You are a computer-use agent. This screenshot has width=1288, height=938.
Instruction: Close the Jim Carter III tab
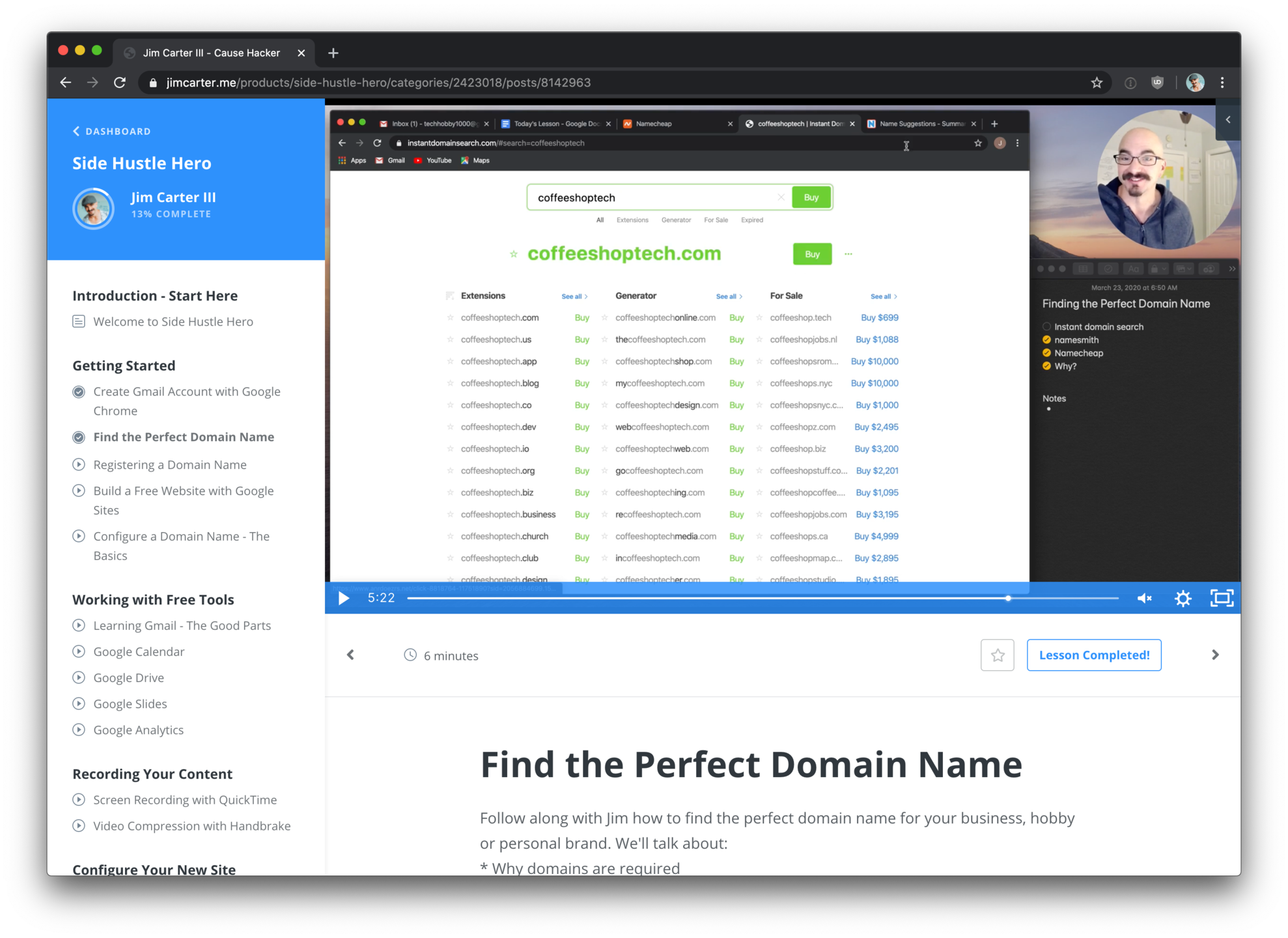tap(301, 53)
